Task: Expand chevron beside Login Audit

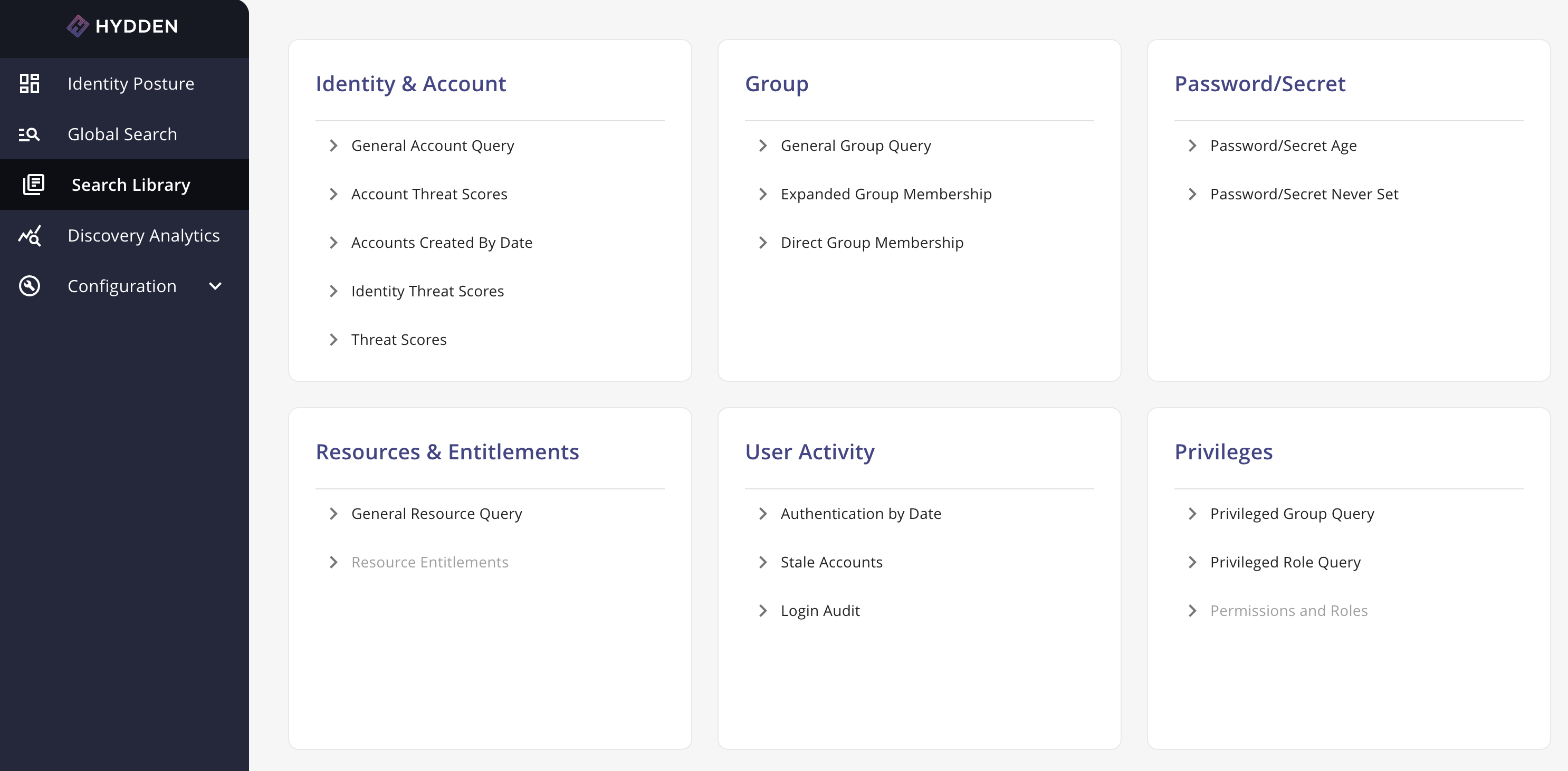Action: pyautogui.click(x=763, y=610)
